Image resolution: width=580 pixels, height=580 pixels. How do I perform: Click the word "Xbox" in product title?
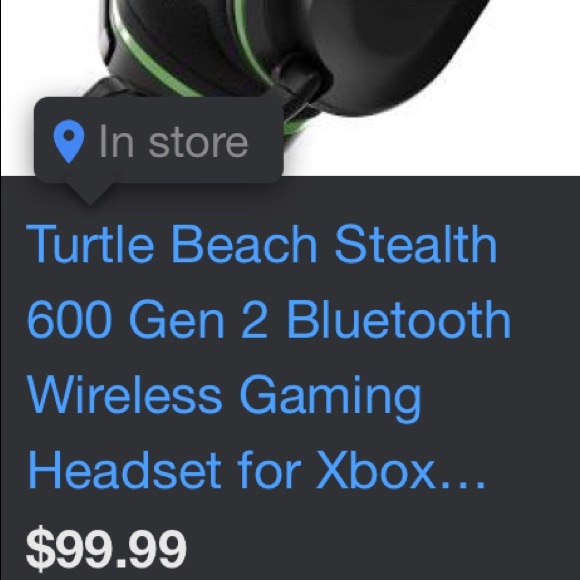coord(375,471)
